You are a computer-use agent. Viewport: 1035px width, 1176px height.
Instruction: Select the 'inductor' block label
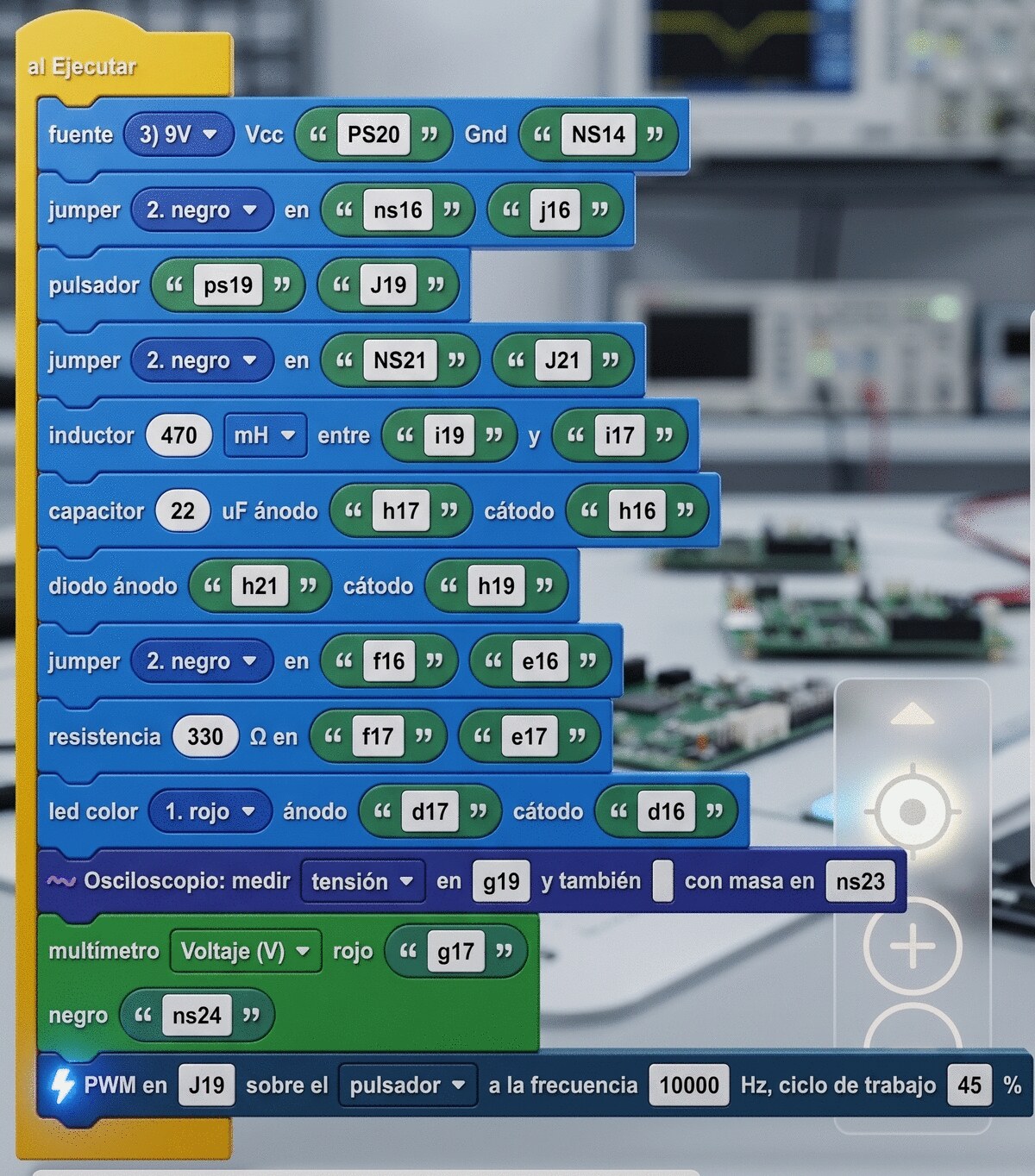[91, 435]
